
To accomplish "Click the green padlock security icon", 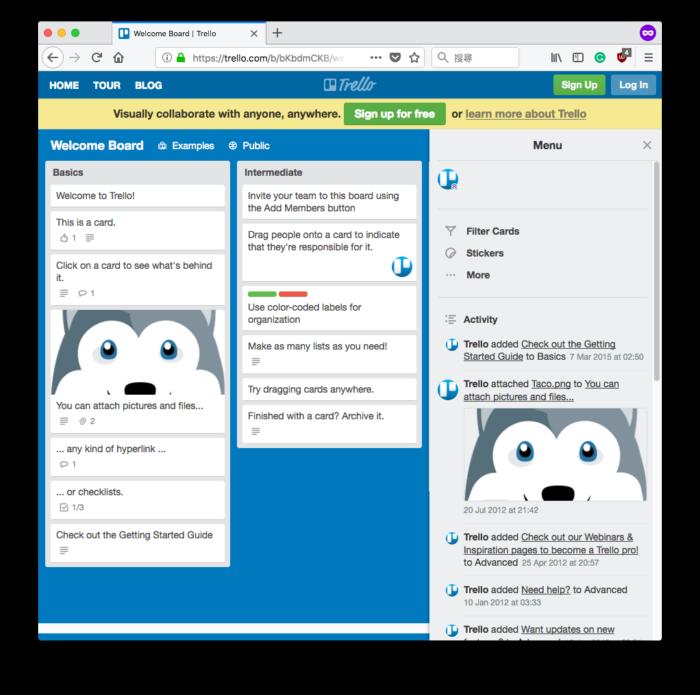I will tap(181, 58).
